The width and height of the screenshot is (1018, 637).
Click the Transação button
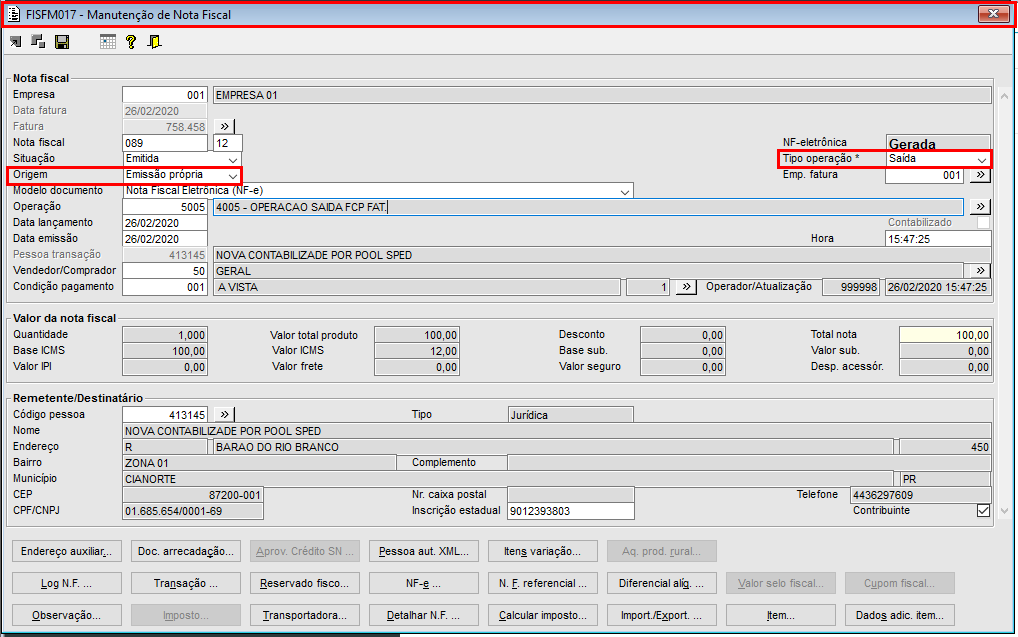pos(186,583)
